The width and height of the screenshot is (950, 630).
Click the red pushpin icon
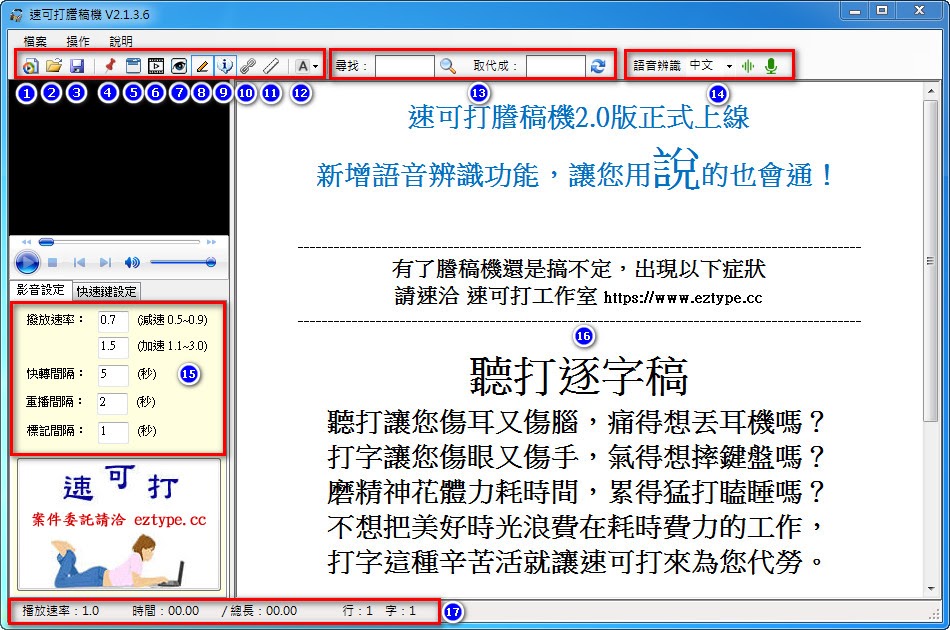point(110,65)
